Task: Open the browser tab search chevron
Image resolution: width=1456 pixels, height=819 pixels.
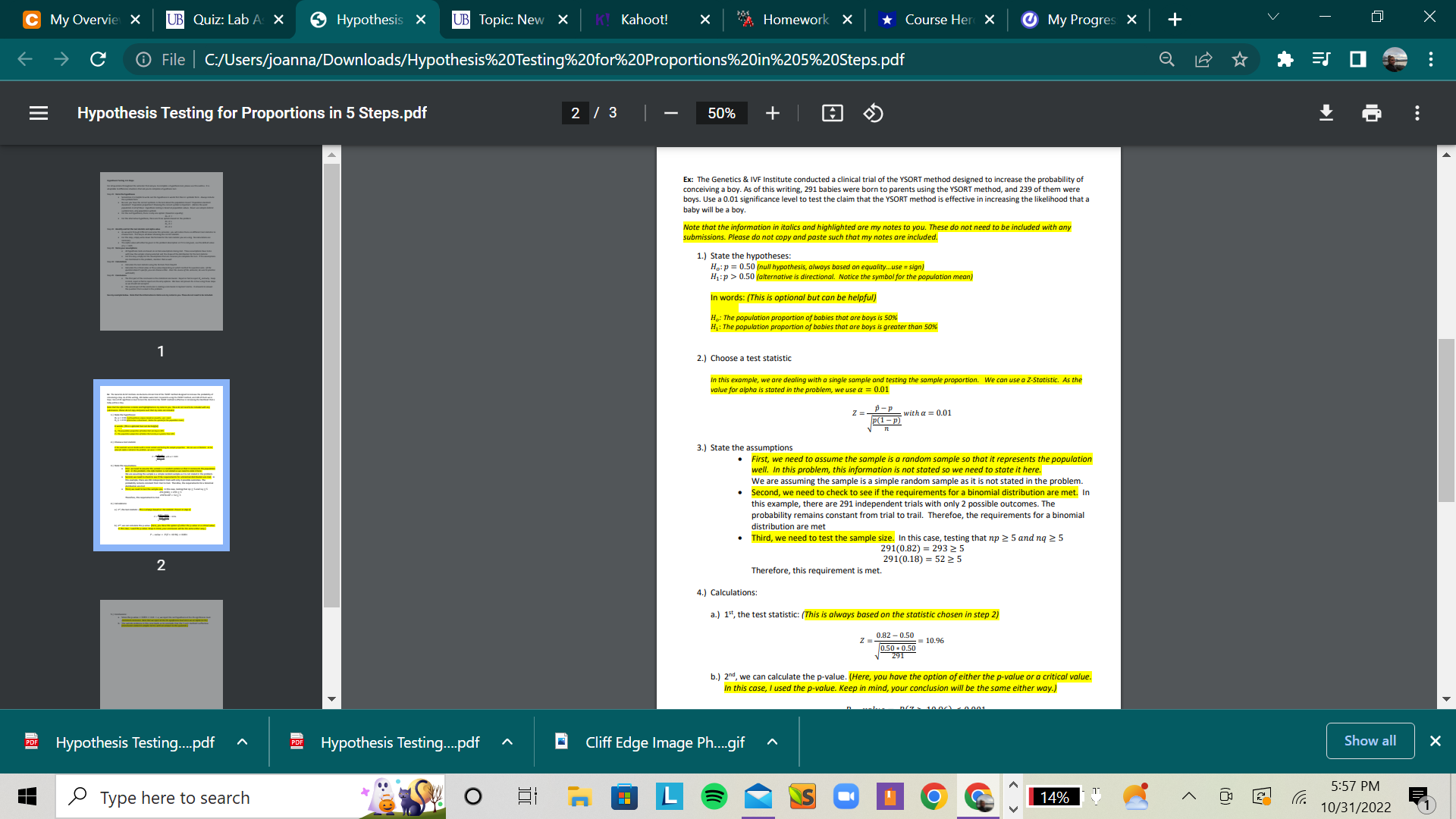Action: [1272, 15]
